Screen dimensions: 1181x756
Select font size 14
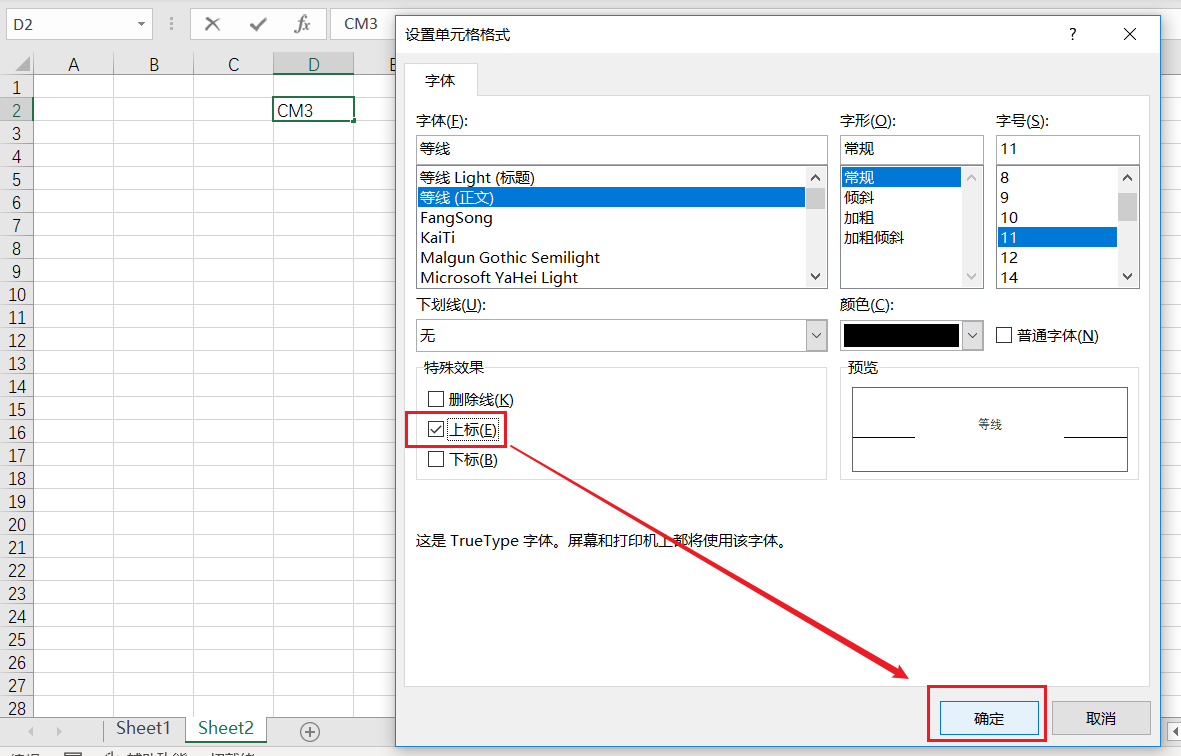pos(1057,277)
